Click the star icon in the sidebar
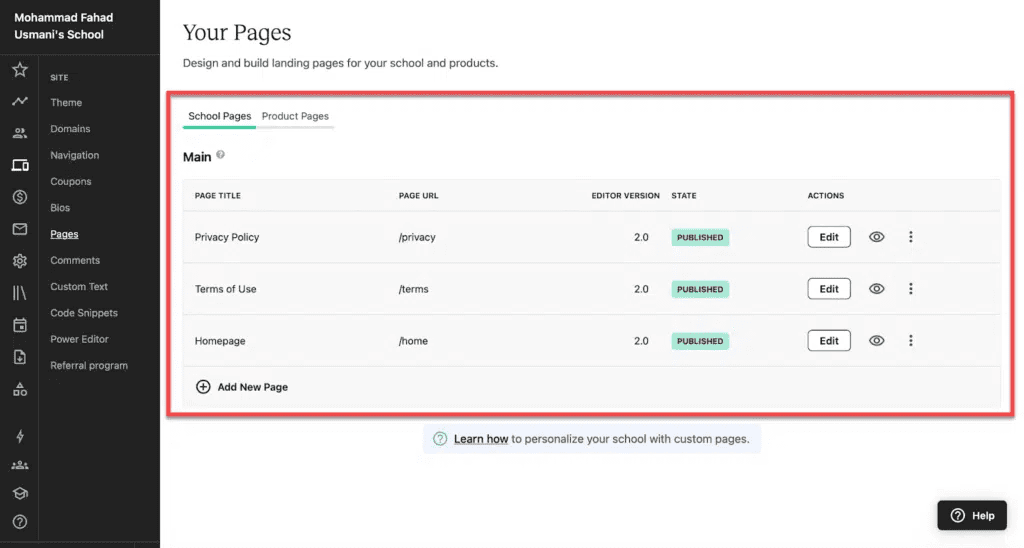Image resolution: width=1024 pixels, height=548 pixels. pyautogui.click(x=20, y=69)
